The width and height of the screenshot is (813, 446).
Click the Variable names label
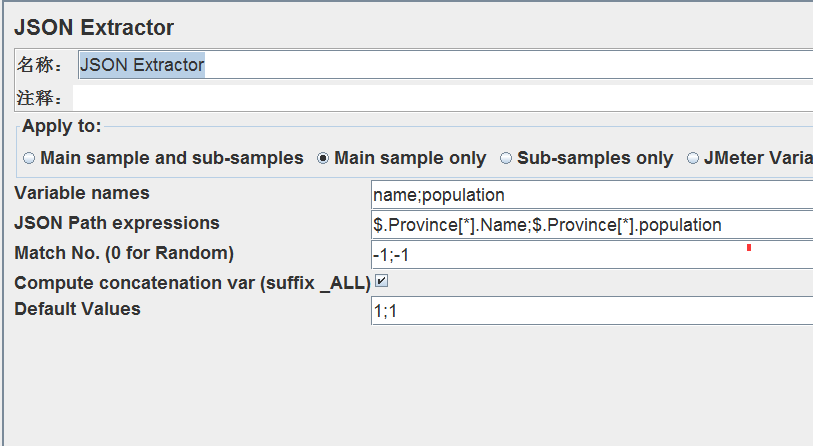82,193
